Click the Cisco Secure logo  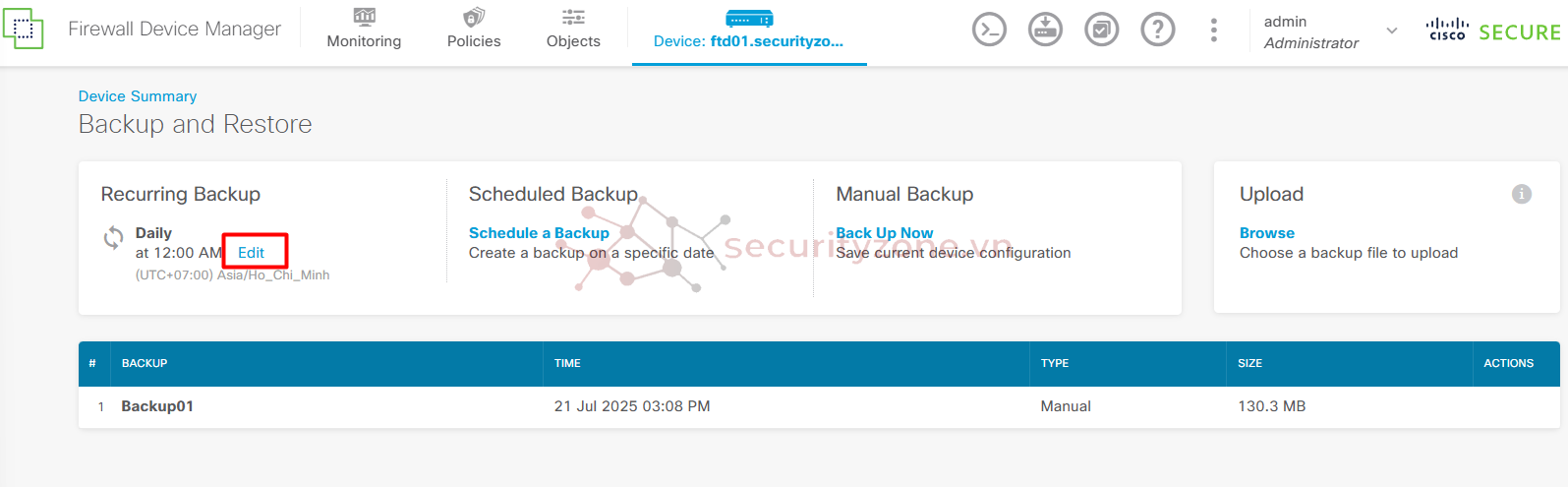[x=1493, y=30]
